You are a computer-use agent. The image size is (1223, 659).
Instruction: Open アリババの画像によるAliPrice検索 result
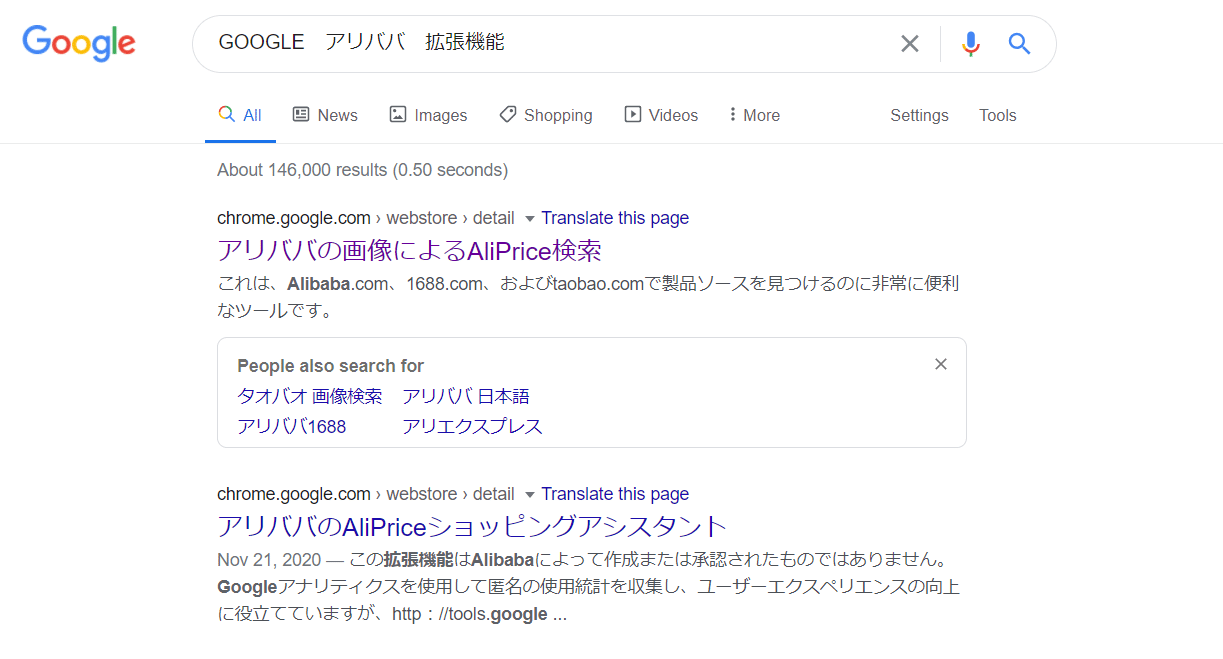(x=409, y=250)
